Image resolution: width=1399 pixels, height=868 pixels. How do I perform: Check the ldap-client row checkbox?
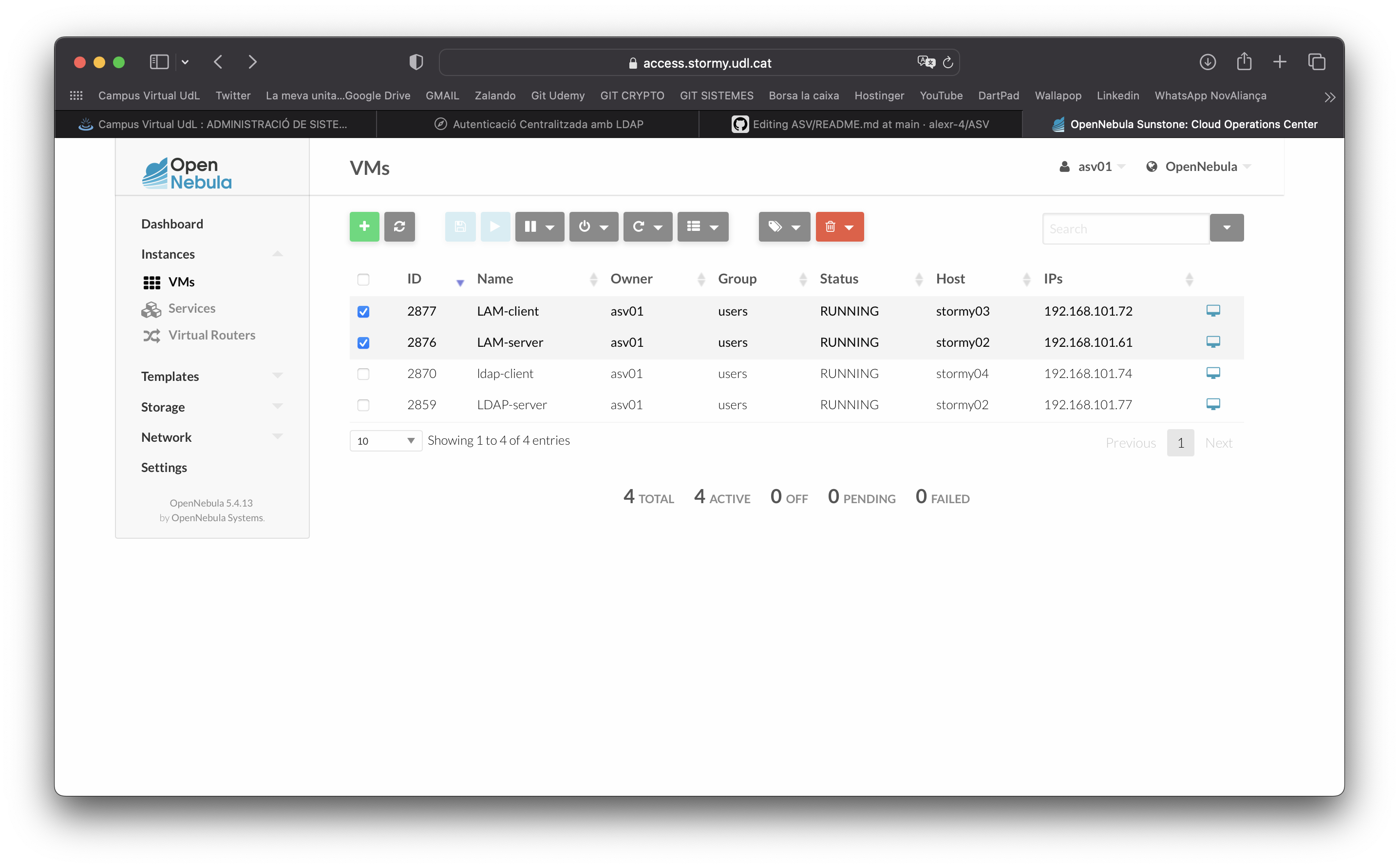point(363,374)
